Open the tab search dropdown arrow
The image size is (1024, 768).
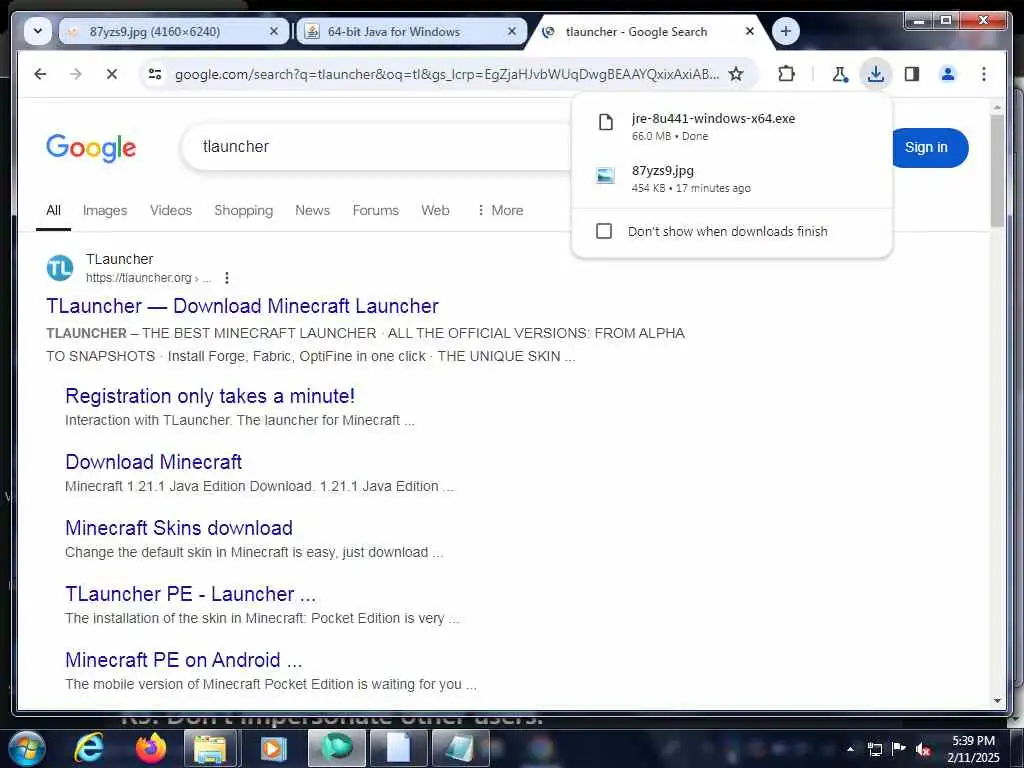tap(38, 31)
